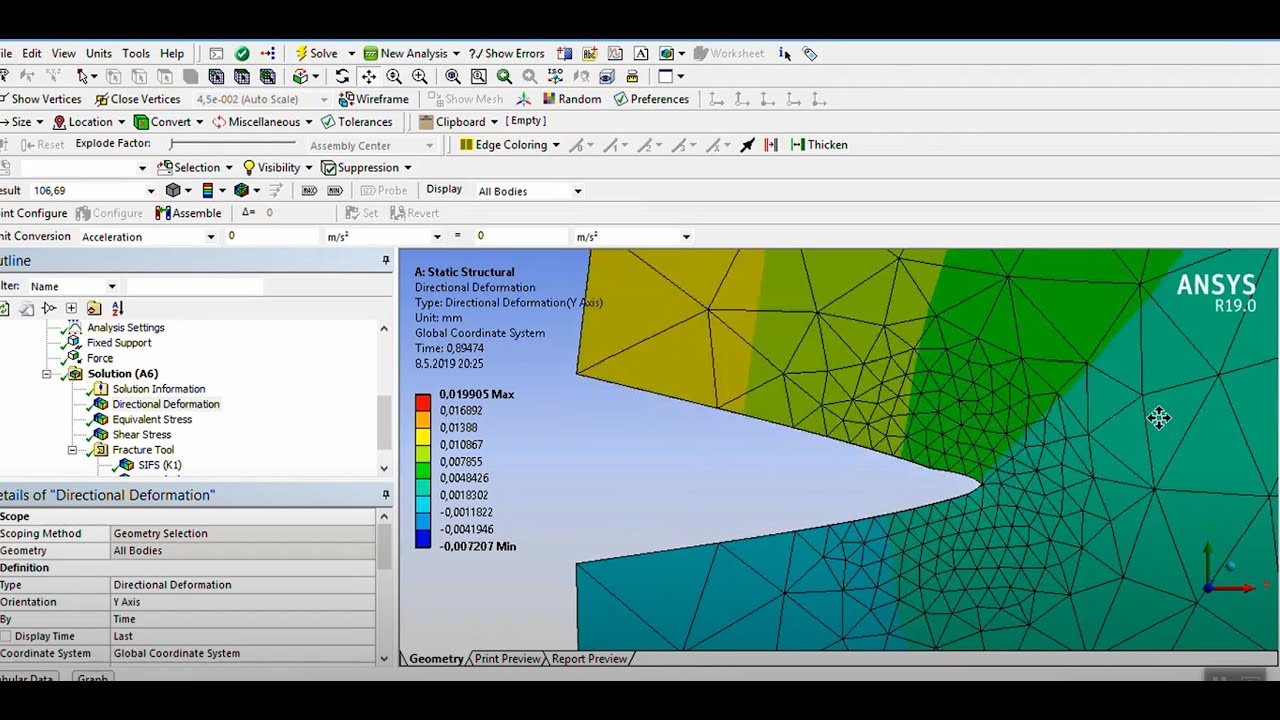Image resolution: width=1280 pixels, height=720 pixels.
Task: Select SIFS (K1) result
Action: (160, 465)
